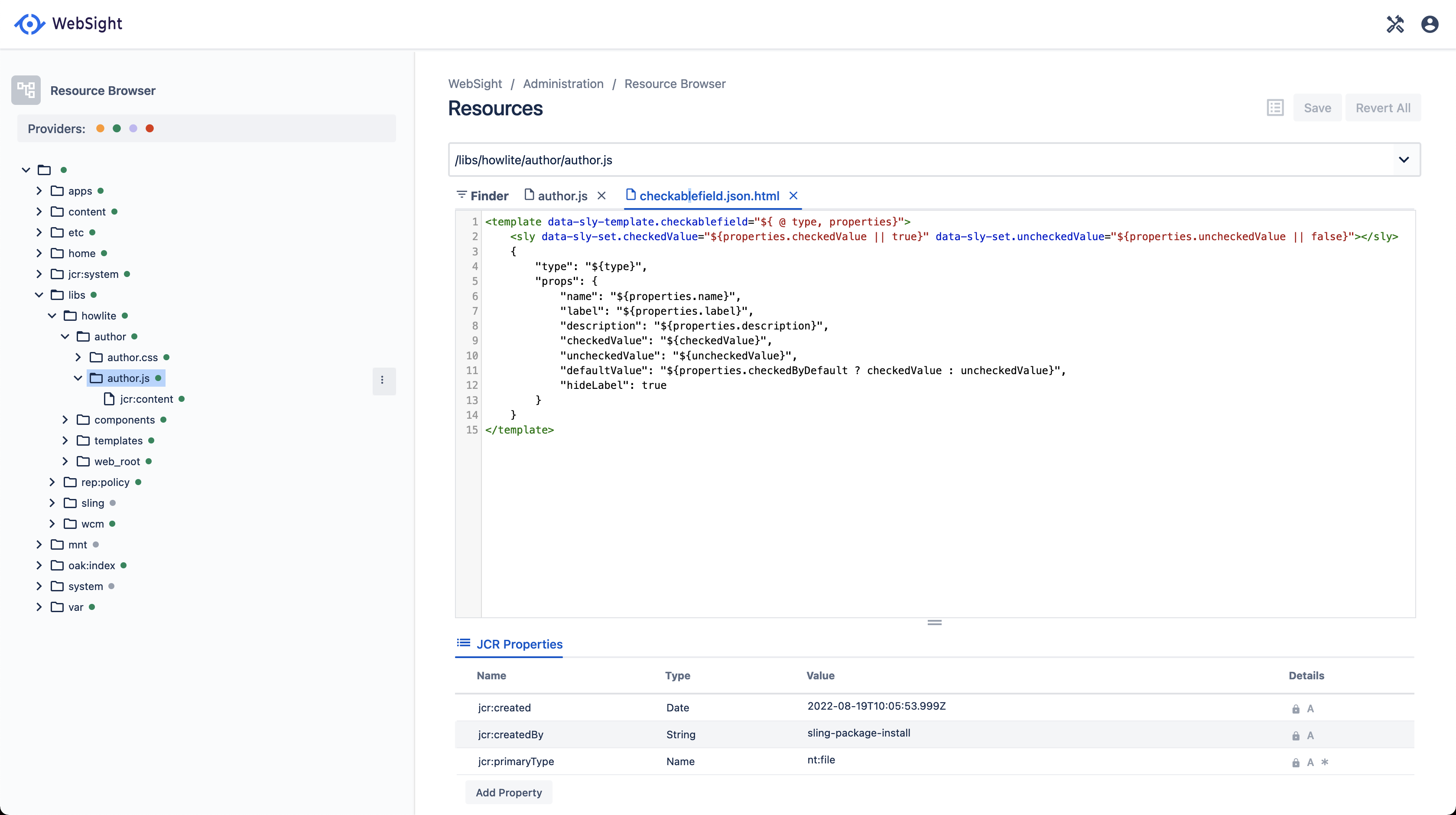Expand the etc folder
Image resolution: width=1456 pixels, height=815 pixels.
tap(39, 232)
